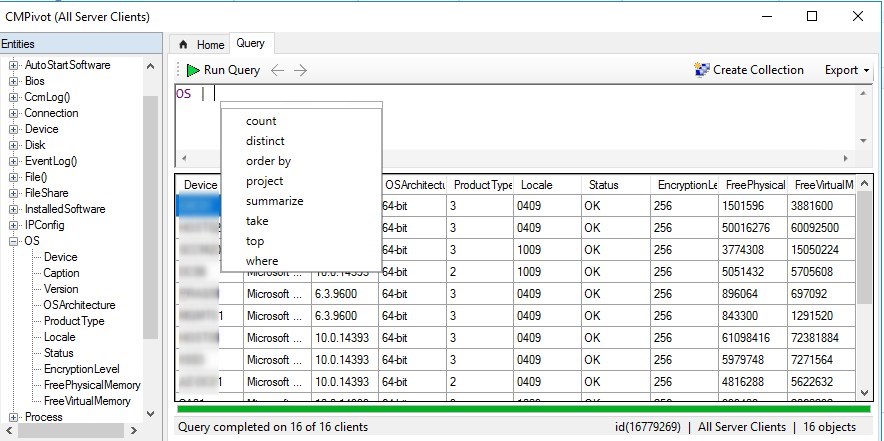884x441 pixels.
Task: Choose 'top' from the autocomplete list
Action: coord(255,241)
